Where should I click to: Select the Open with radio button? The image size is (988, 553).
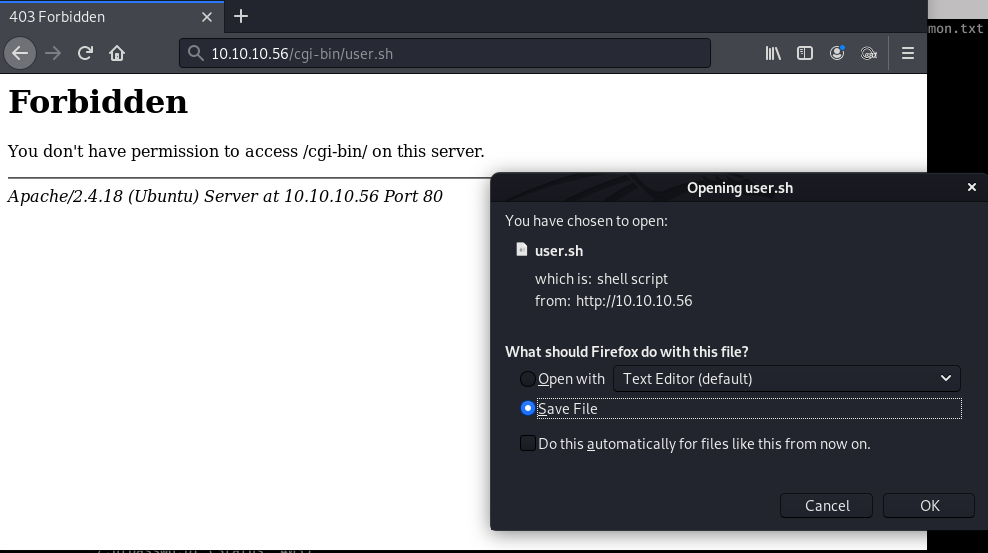(527, 379)
